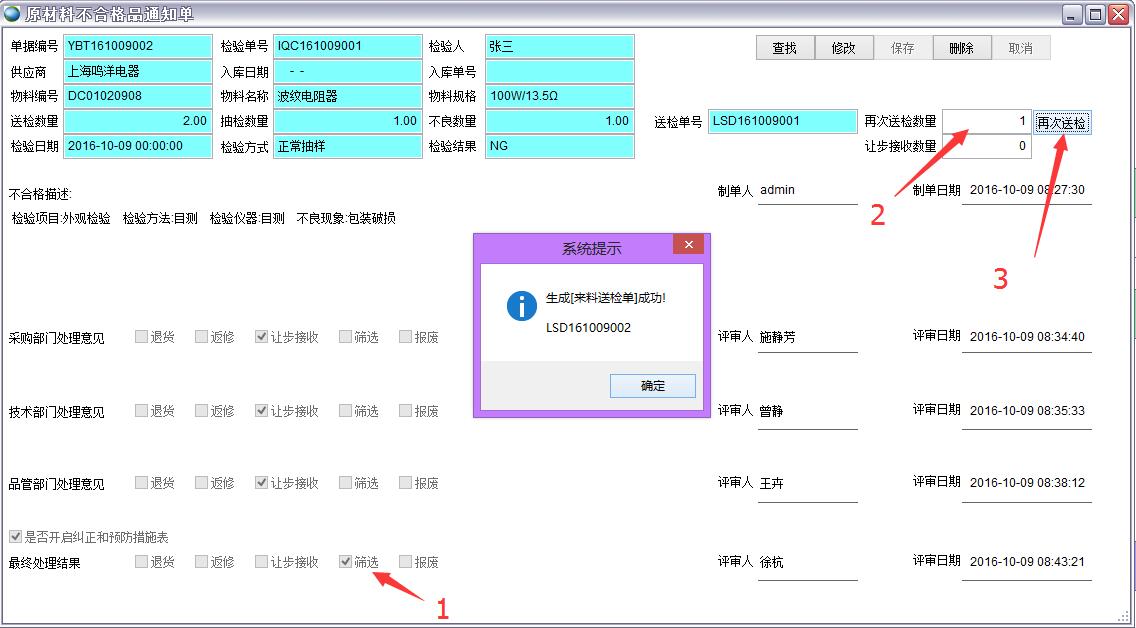Image resolution: width=1136 pixels, height=628 pixels.
Task: Click the 再次送检 button
Action: (x=1061, y=122)
